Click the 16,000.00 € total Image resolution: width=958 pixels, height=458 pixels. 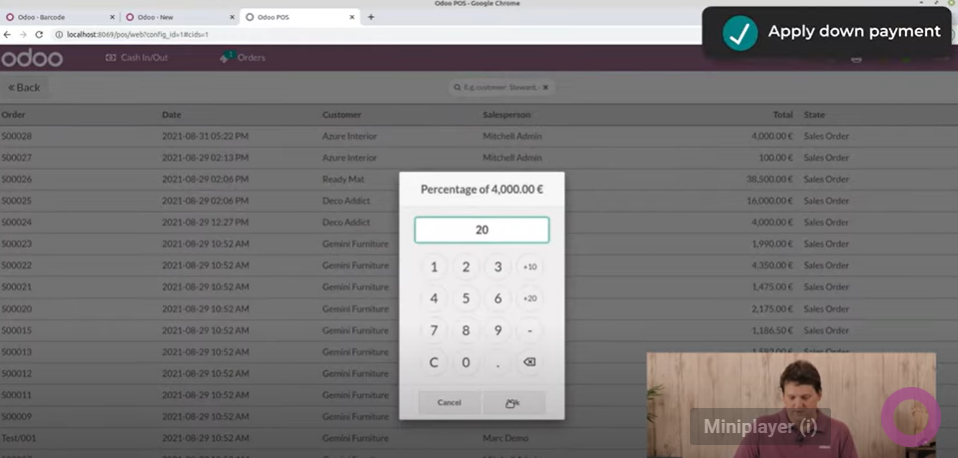click(x=770, y=201)
